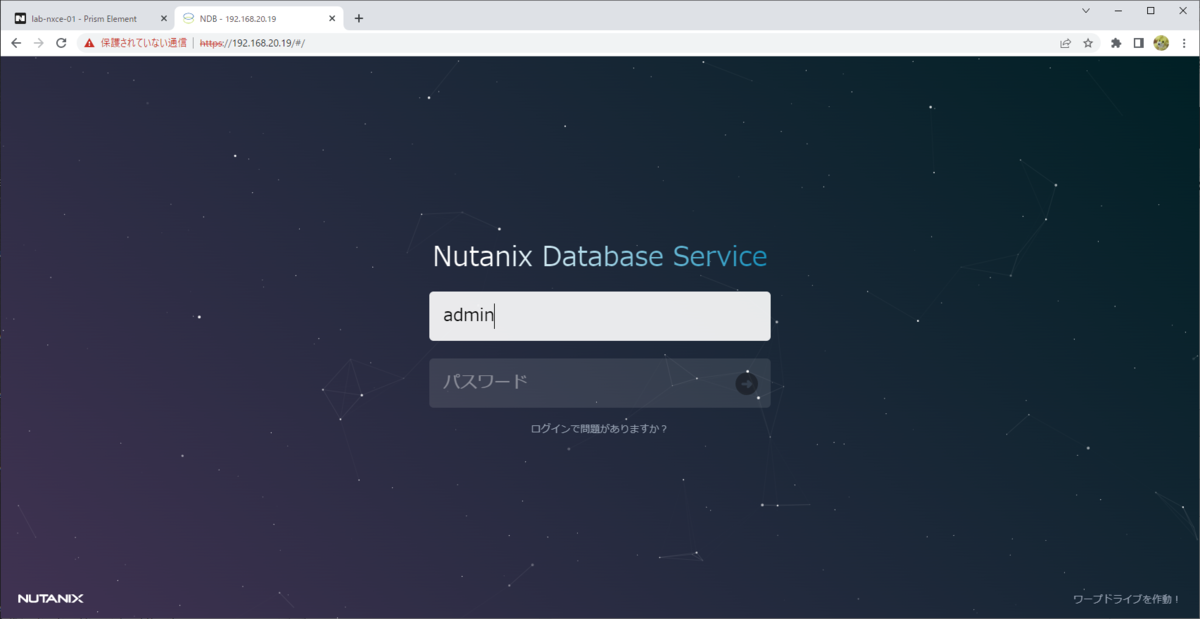
Task: Open the login trouble help link
Action: pyautogui.click(x=598, y=429)
